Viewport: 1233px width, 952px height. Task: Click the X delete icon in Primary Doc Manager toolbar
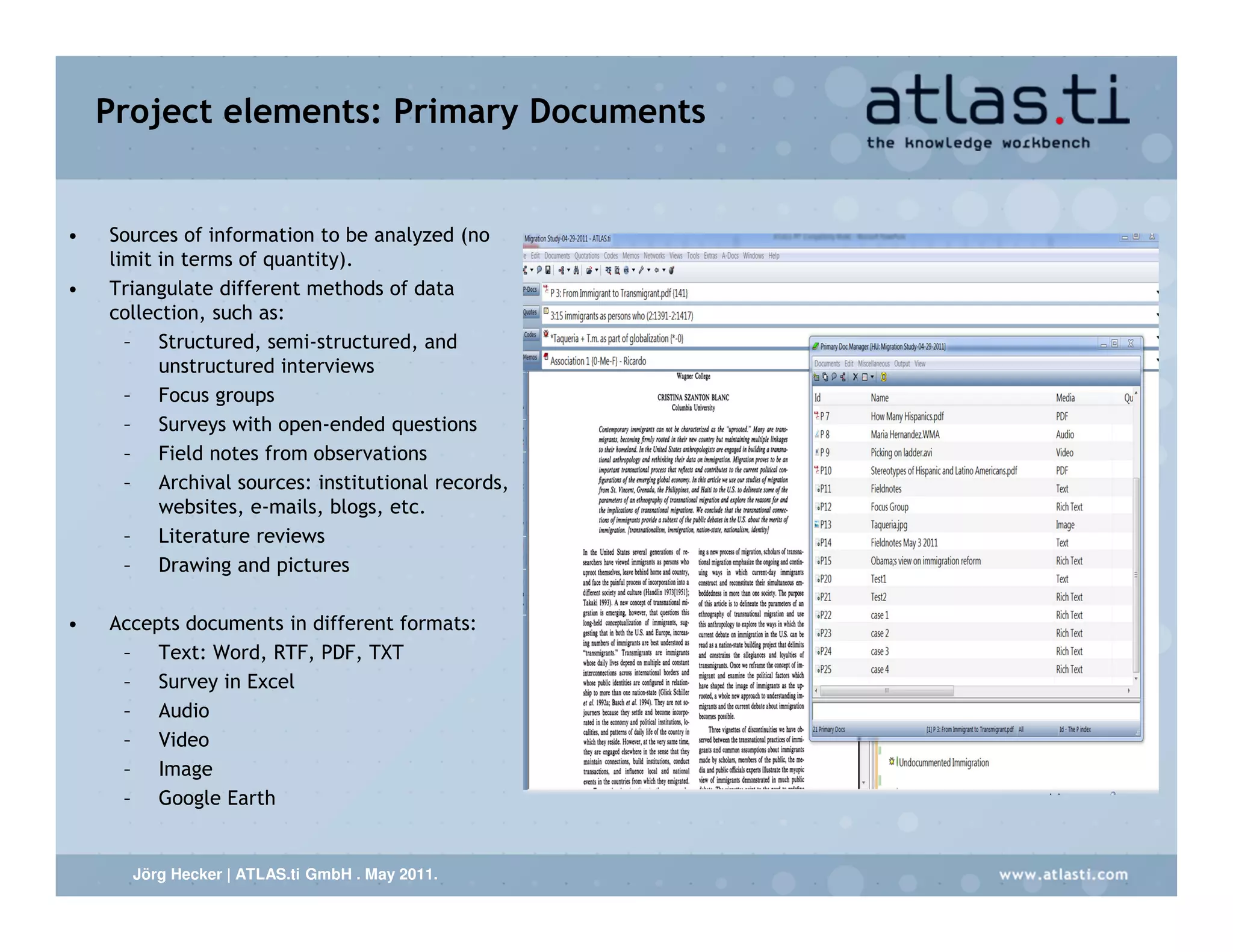pos(855,377)
